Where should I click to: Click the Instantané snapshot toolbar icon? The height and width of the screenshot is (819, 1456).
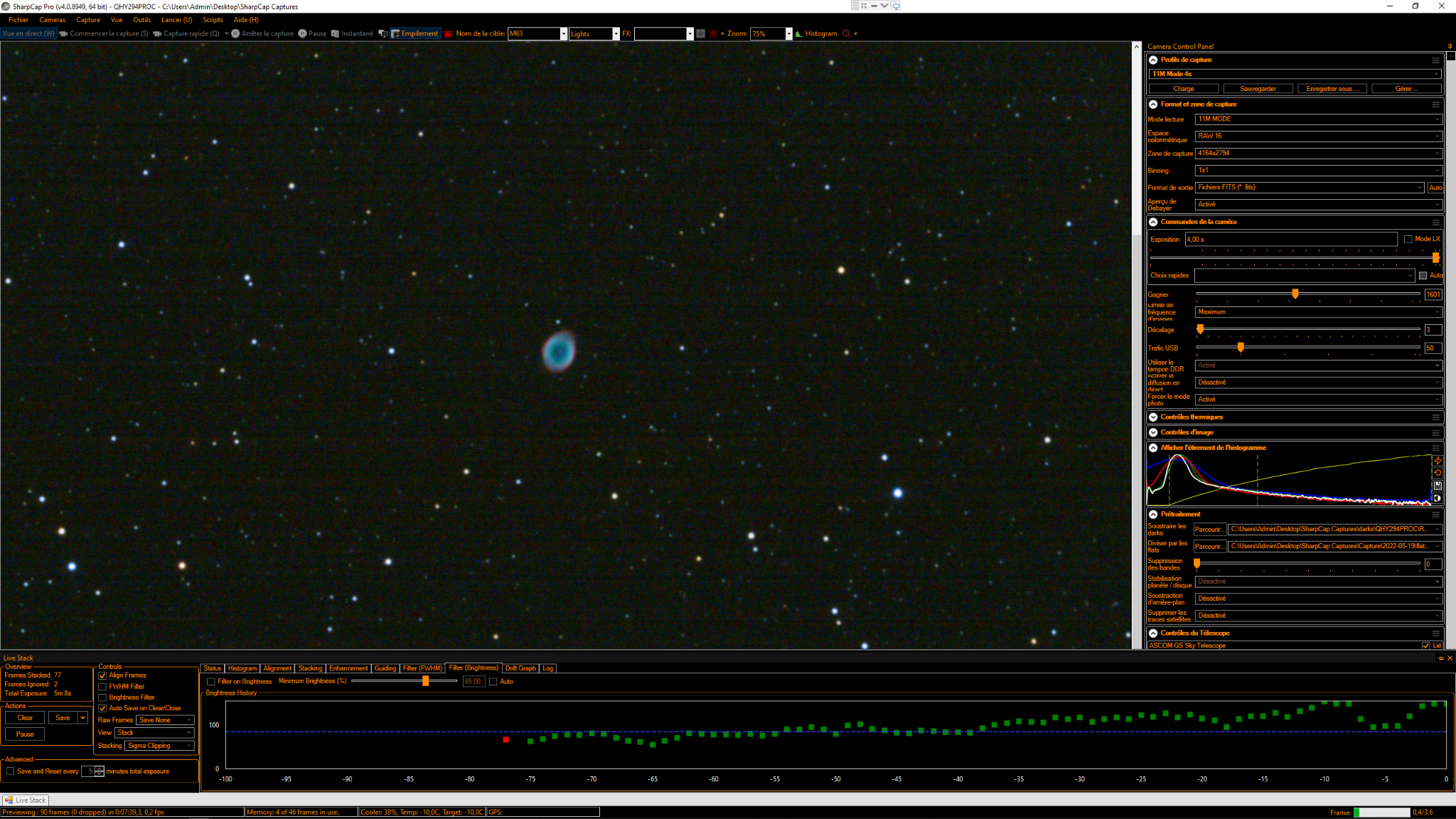pyautogui.click(x=335, y=33)
